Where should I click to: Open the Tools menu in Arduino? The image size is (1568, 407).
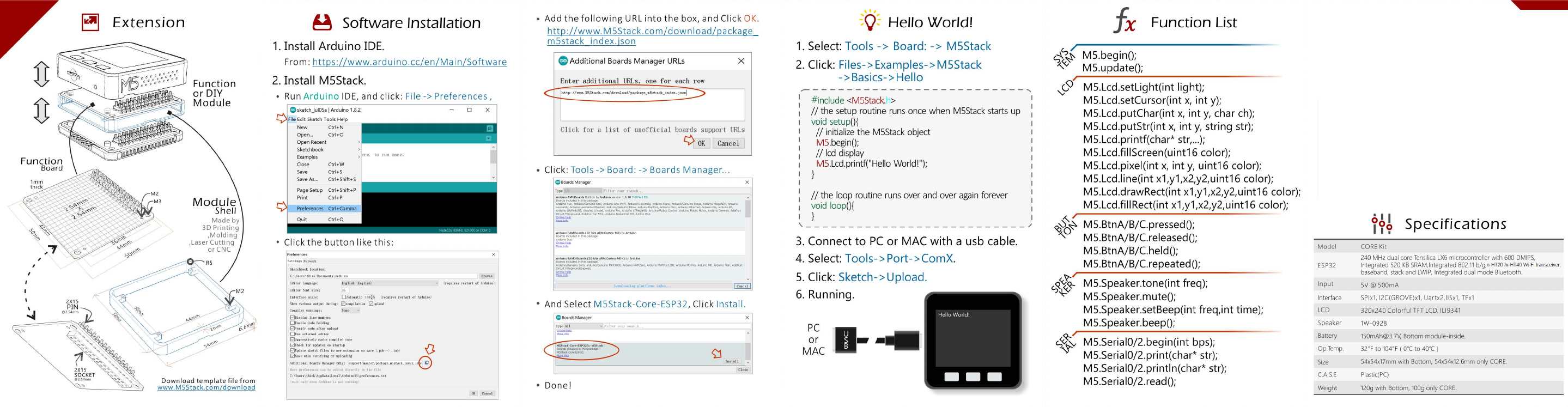point(329,119)
